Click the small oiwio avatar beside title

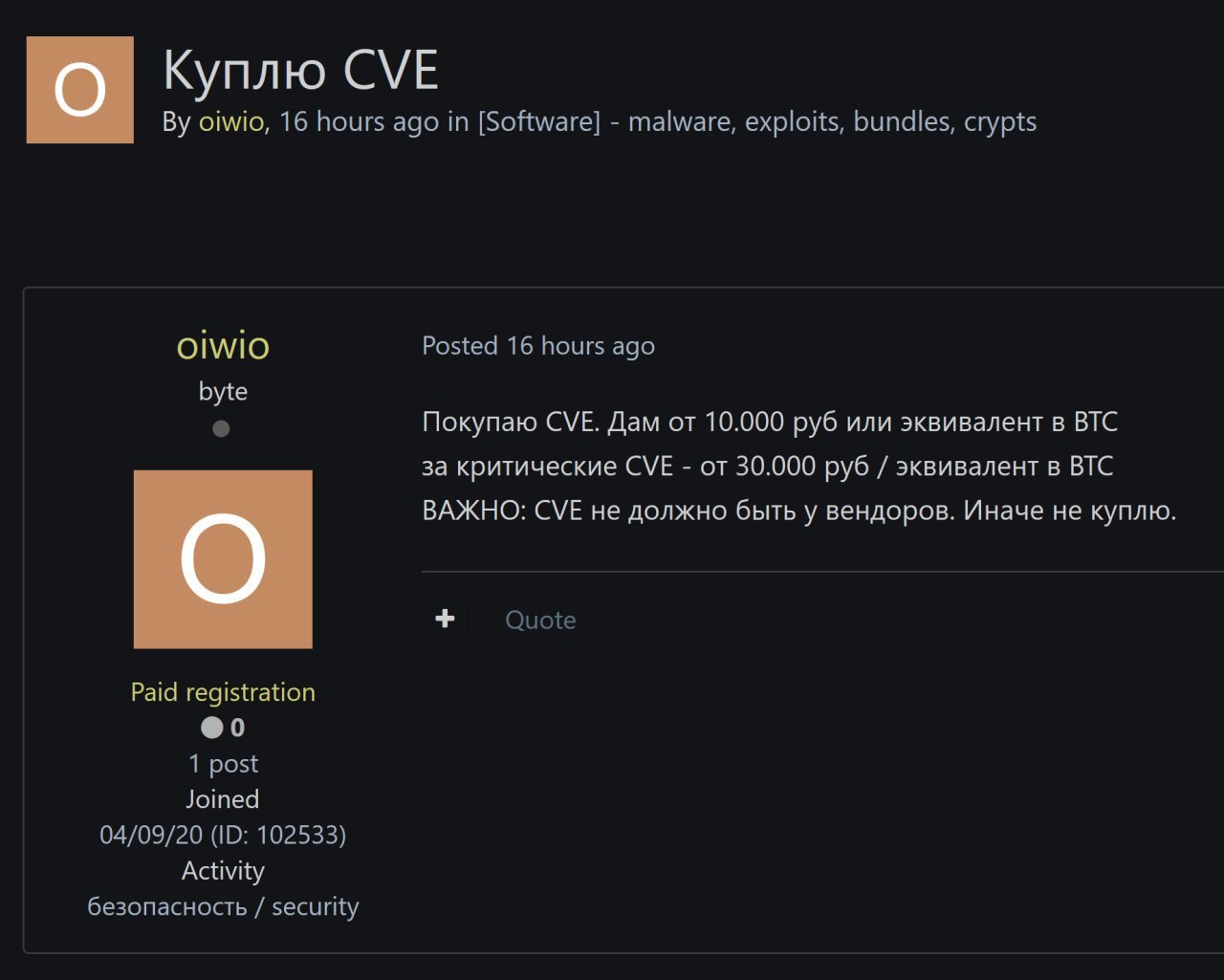[79, 90]
